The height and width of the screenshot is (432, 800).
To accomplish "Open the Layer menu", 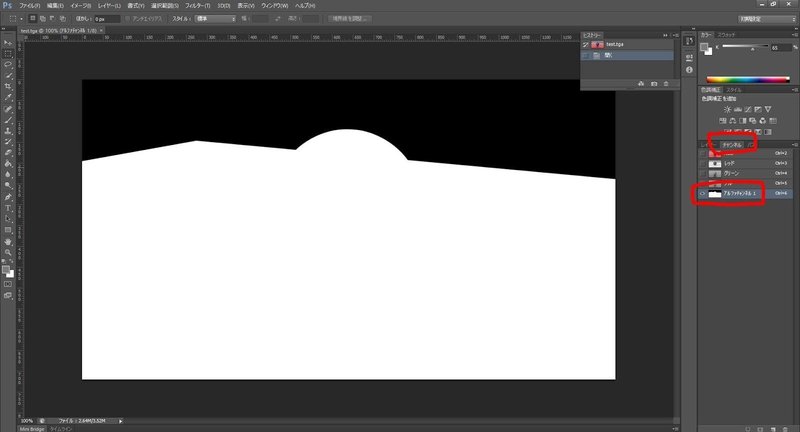I will tap(109, 6).
